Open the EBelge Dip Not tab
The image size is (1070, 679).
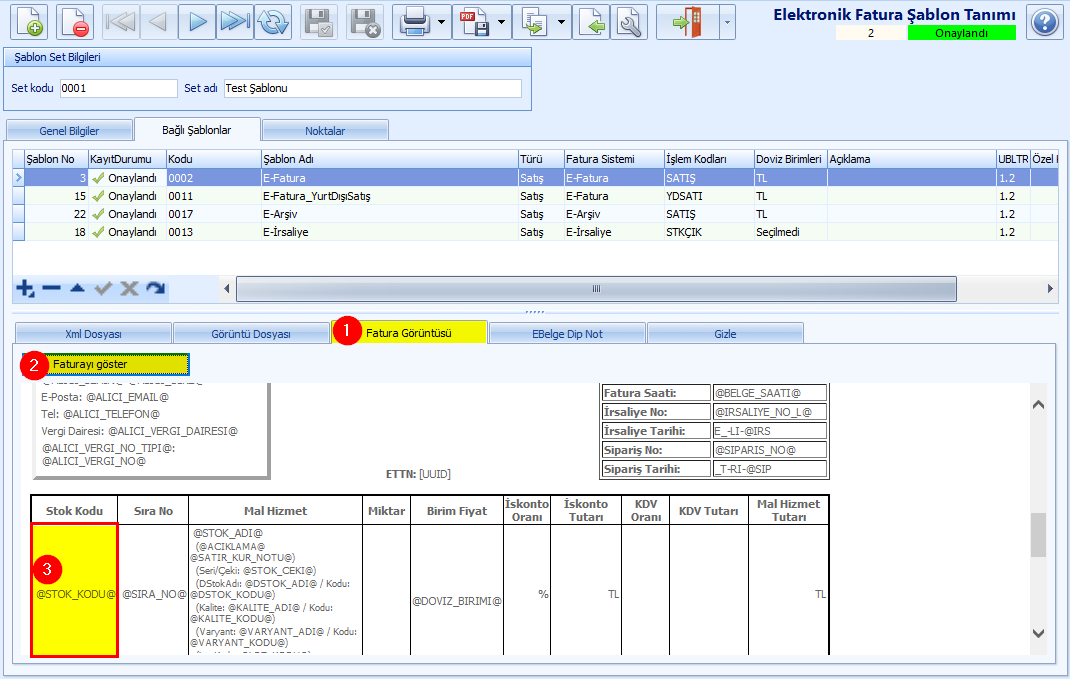point(567,334)
